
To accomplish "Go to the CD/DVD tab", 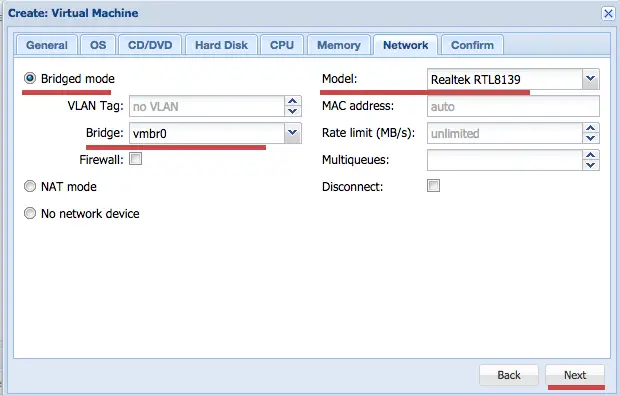I will pos(150,45).
